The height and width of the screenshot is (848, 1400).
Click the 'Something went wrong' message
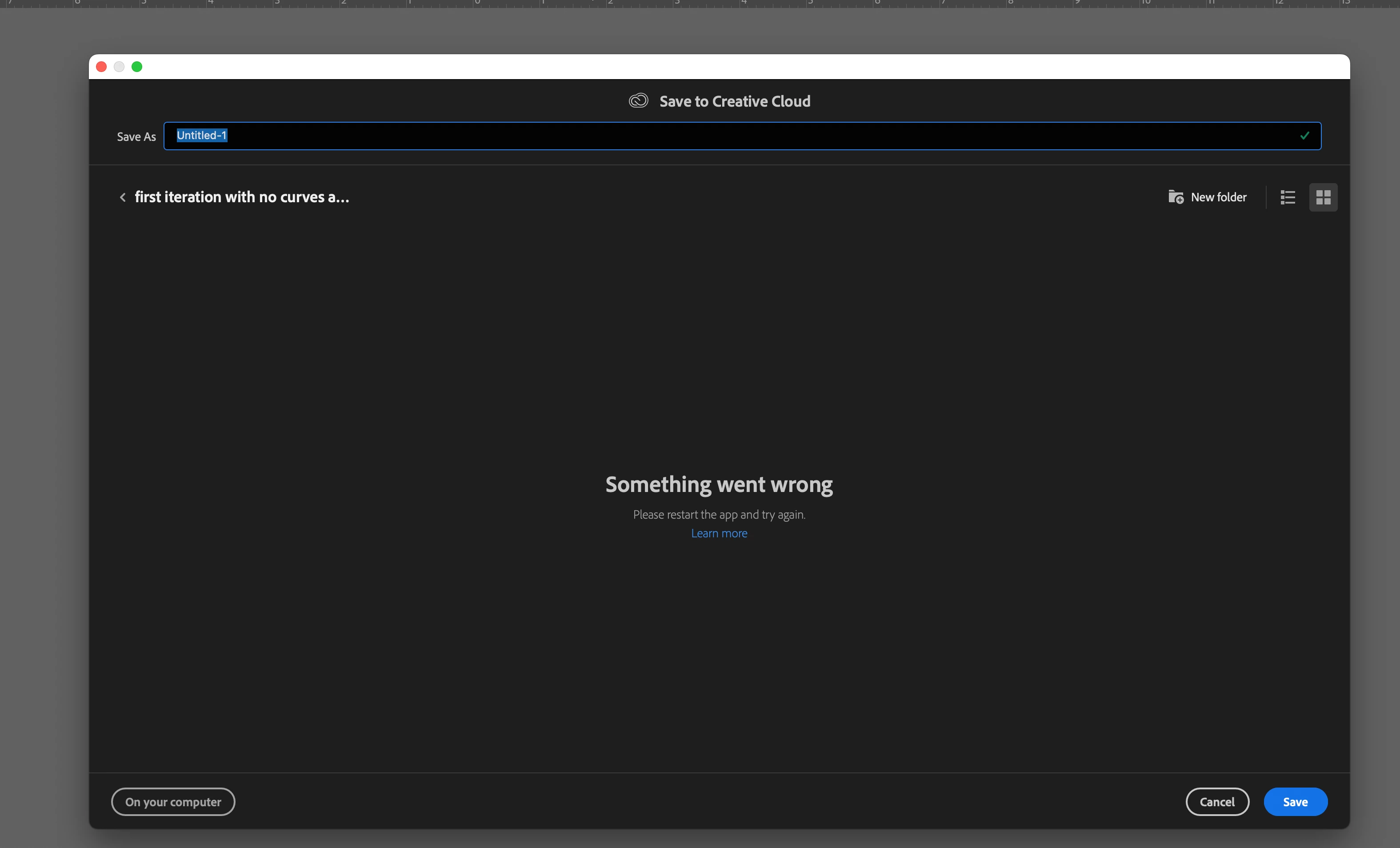719,484
